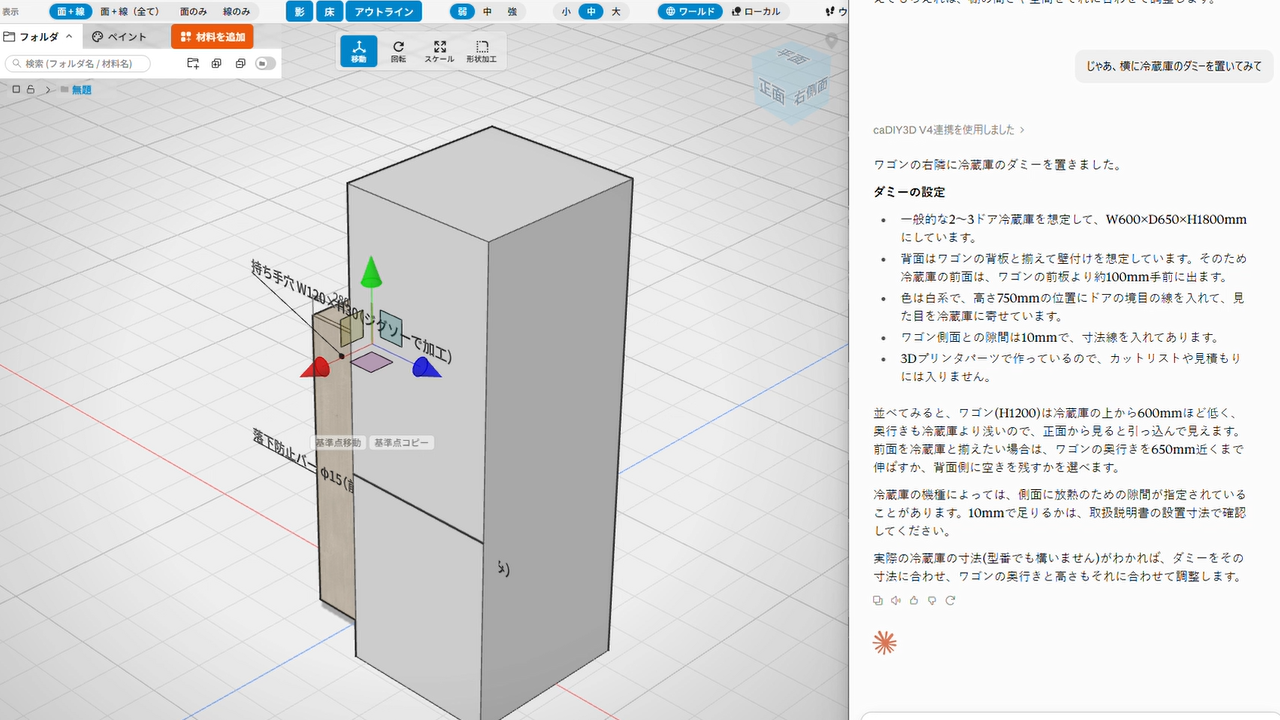This screenshot has height=720, width=1280.
Task: Select ローカル coordinate mode
Action: pyautogui.click(x=756, y=11)
